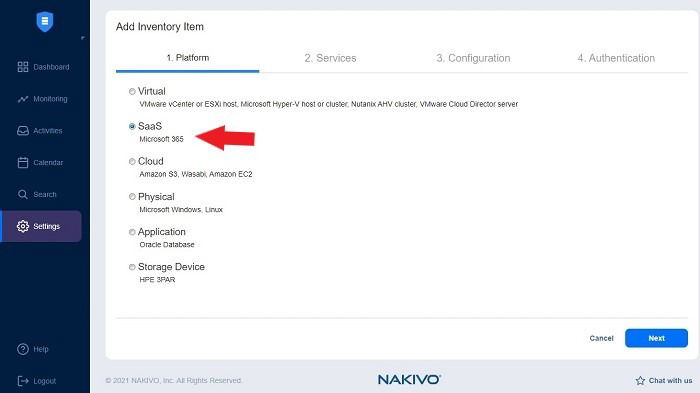
Task: Open the Search magnifier icon
Action: tap(23, 194)
